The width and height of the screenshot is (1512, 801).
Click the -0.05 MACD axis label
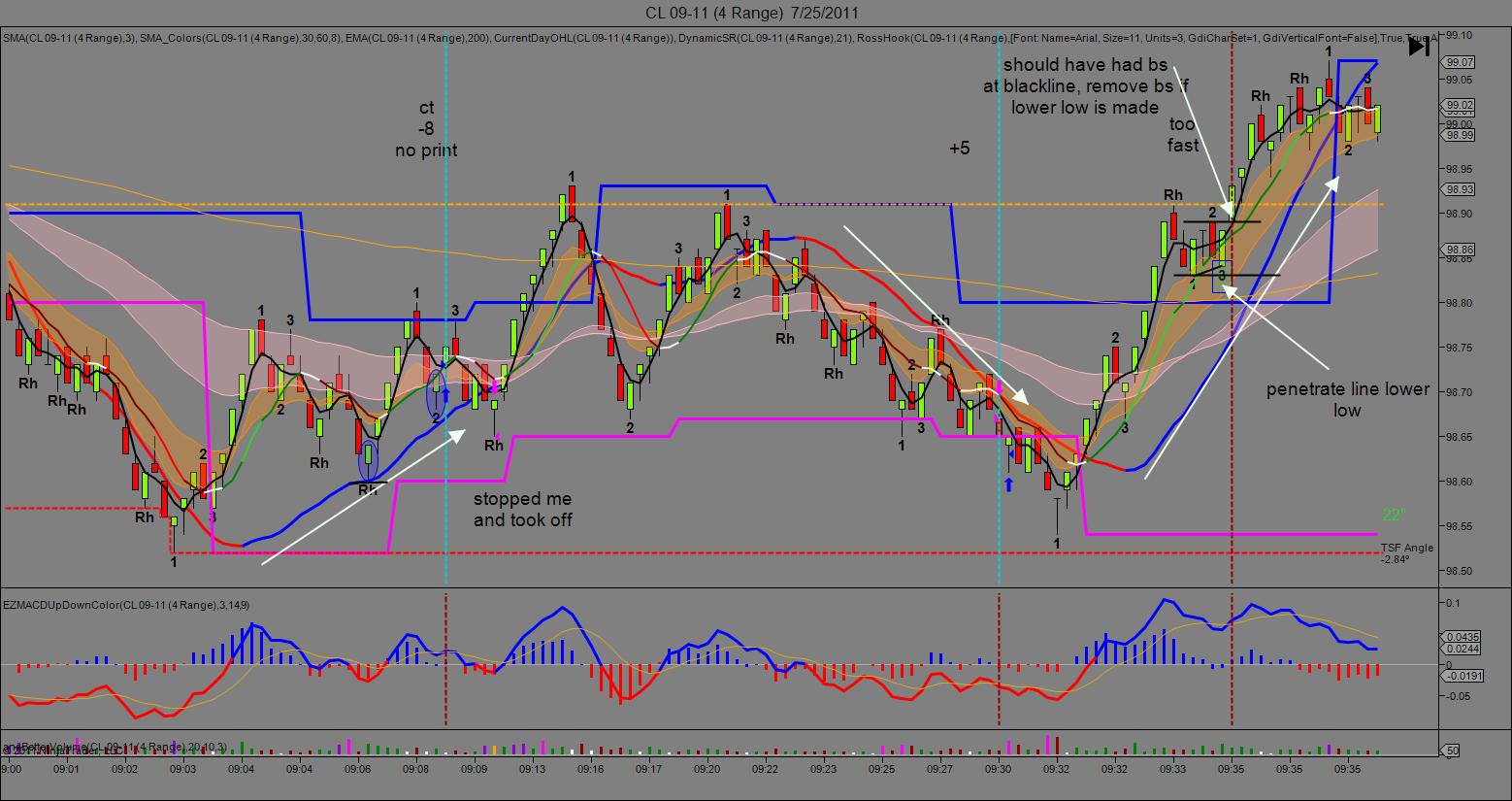1460,696
